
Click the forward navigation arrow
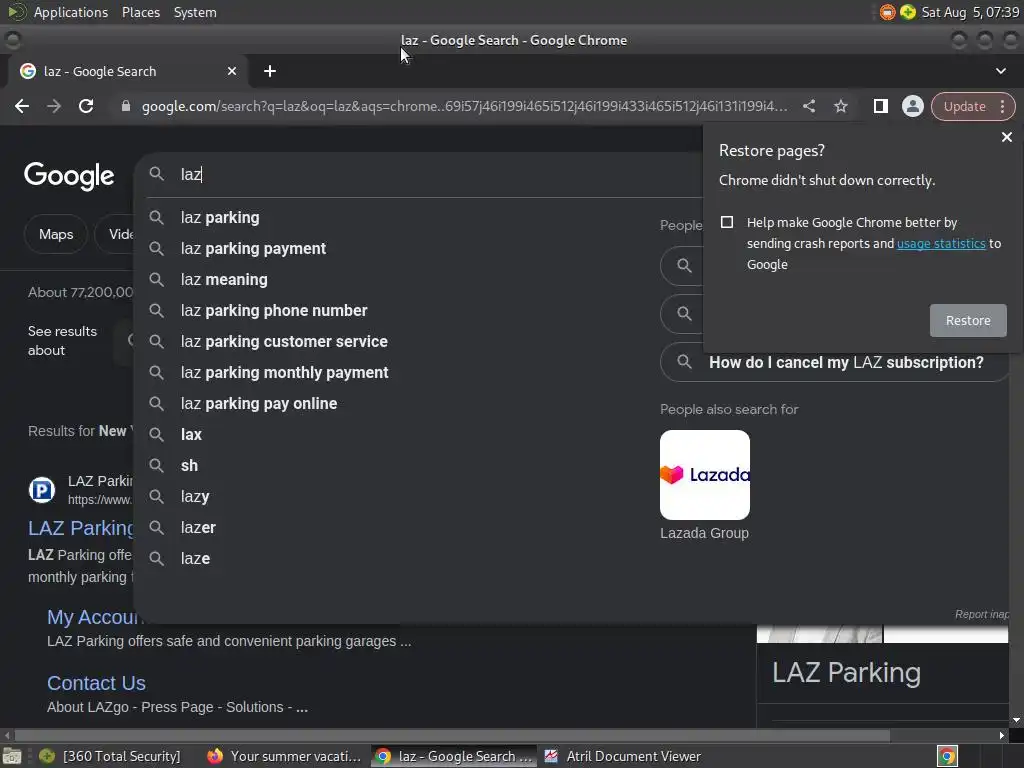54,106
